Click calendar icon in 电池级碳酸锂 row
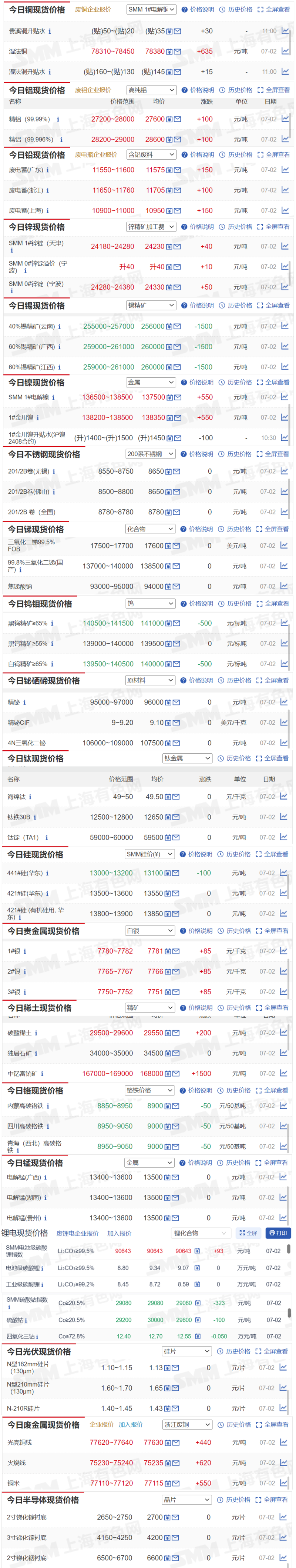Screen dimensions: 296x1568 (x=197, y=1268)
